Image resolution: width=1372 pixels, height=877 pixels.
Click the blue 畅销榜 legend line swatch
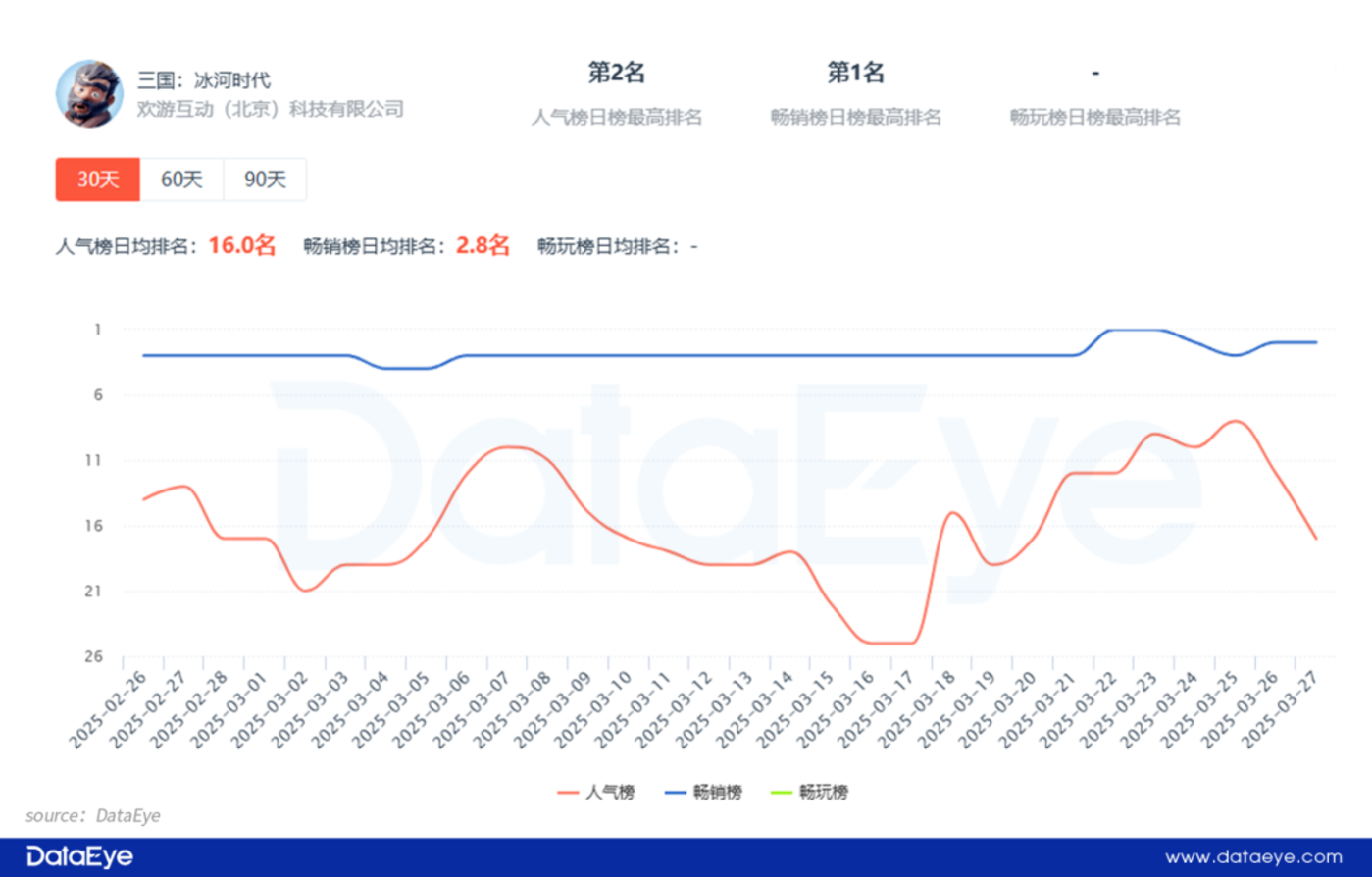click(675, 793)
